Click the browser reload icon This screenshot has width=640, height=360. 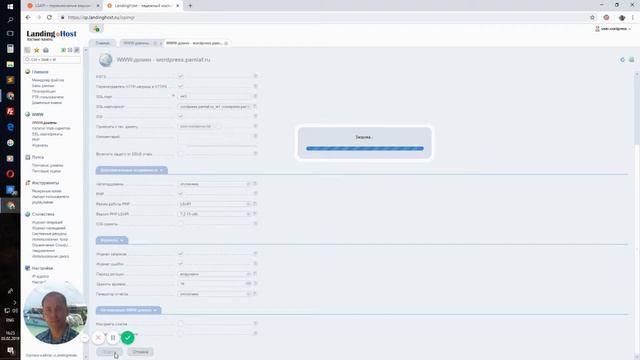[x=49, y=17]
